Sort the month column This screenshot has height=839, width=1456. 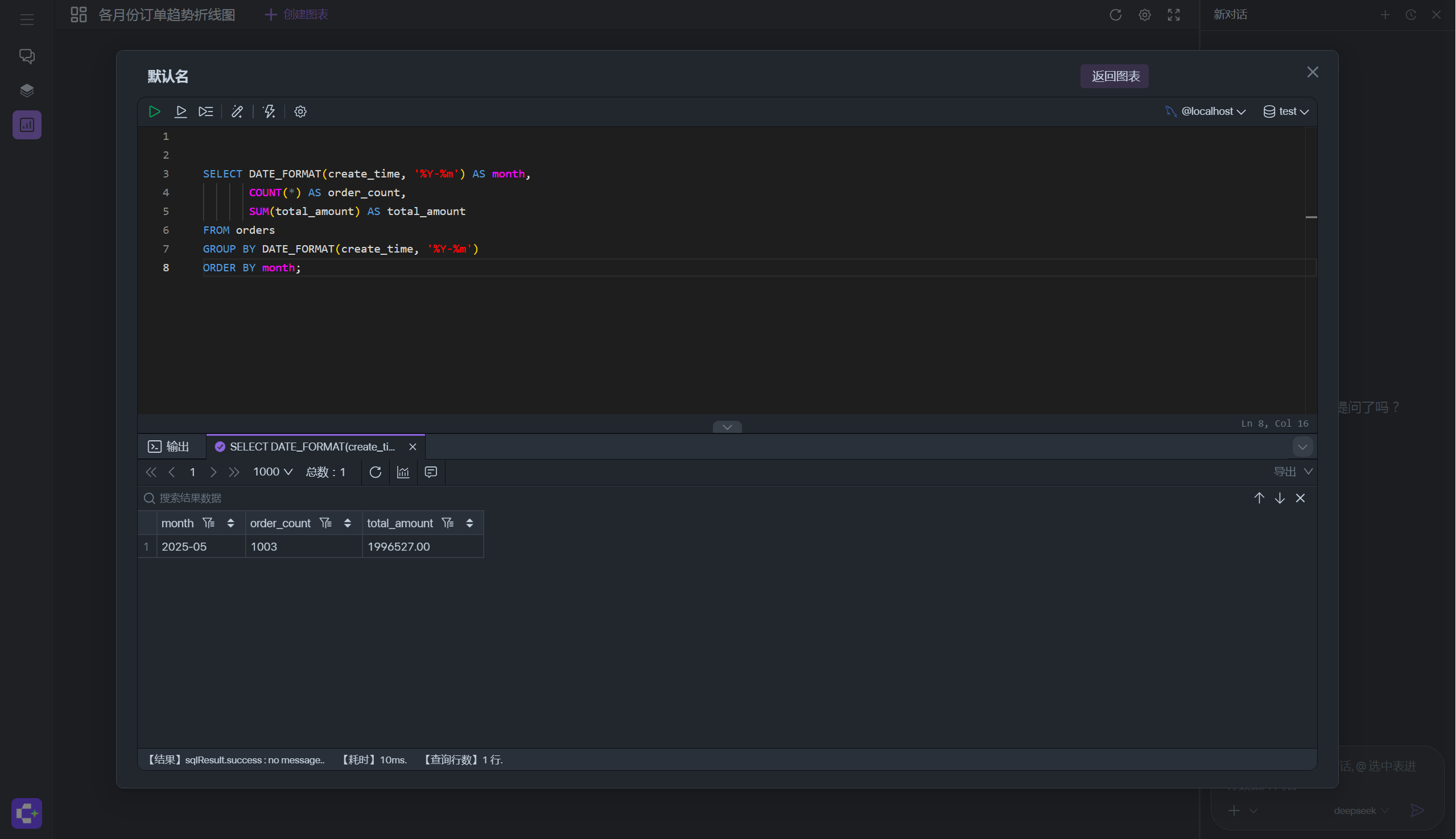click(230, 523)
